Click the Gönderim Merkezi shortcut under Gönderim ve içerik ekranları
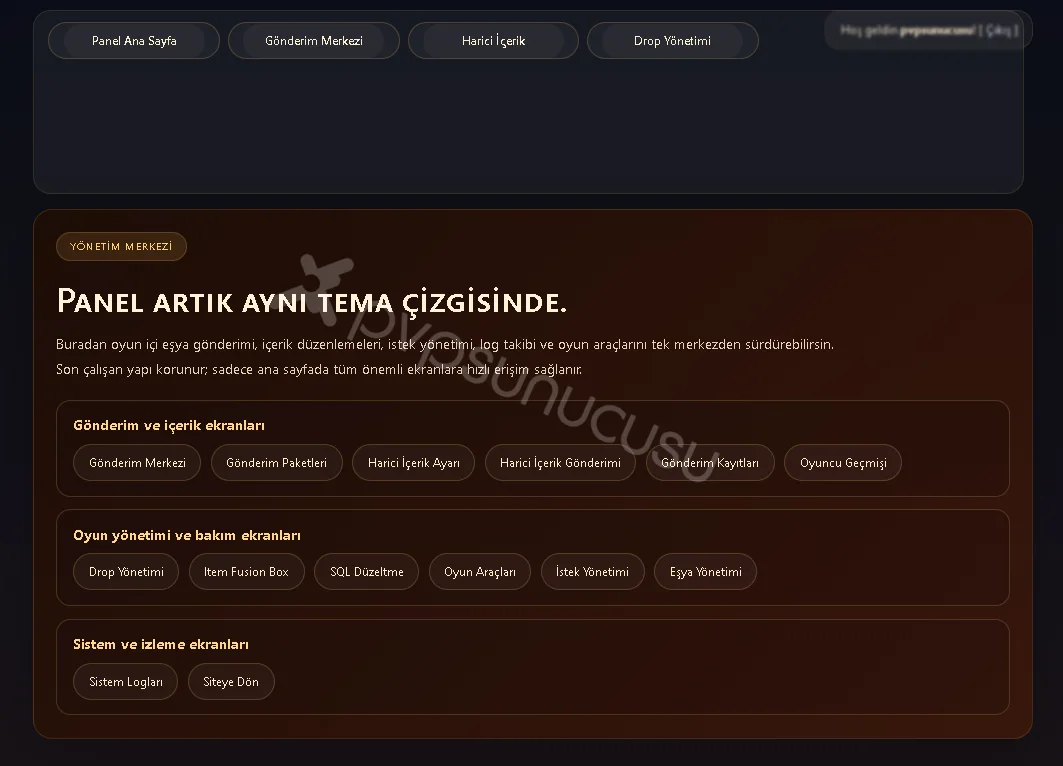 pyautogui.click(x=137, y=463)
